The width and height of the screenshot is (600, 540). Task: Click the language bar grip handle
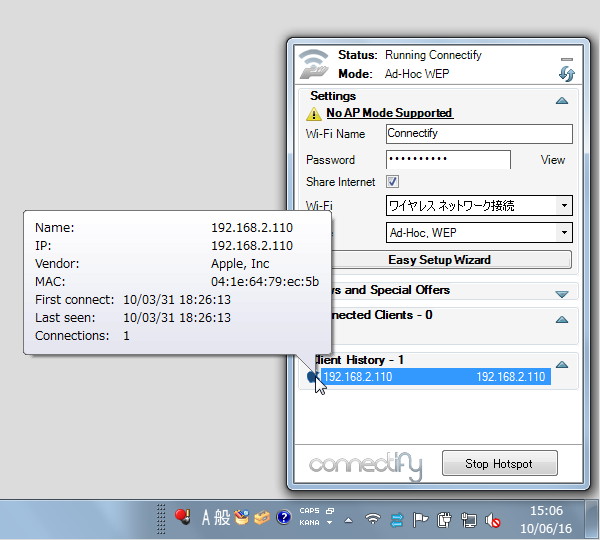[161, 519]
